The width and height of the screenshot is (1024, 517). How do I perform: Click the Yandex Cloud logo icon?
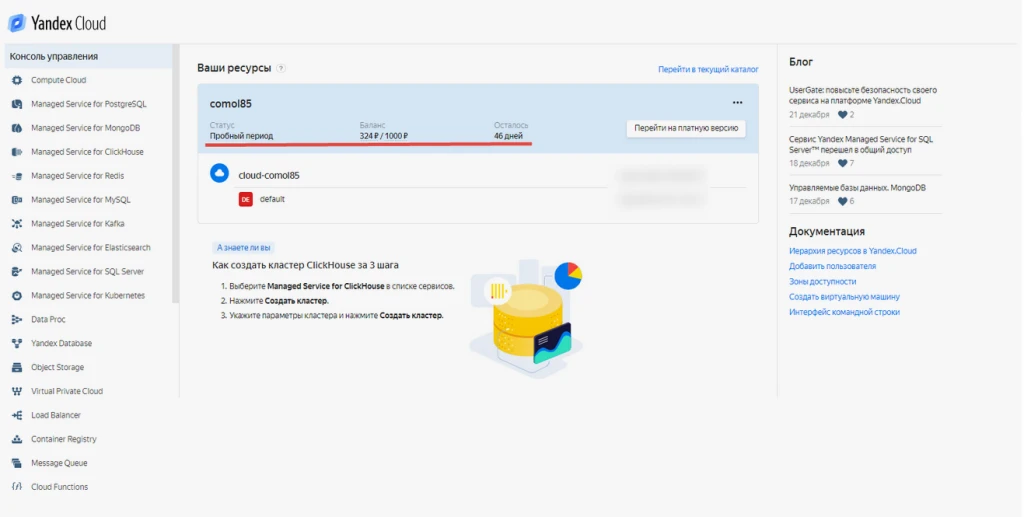[x=17, y=24]
